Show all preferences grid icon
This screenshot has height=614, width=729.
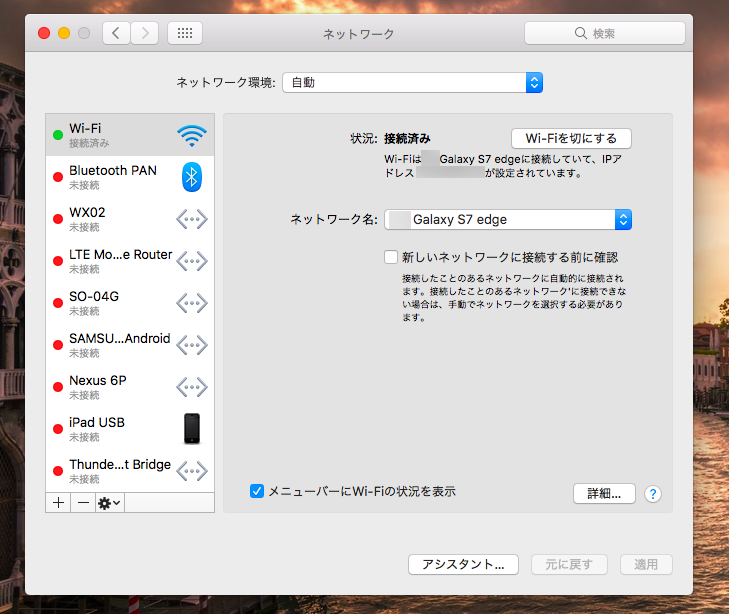184,33
